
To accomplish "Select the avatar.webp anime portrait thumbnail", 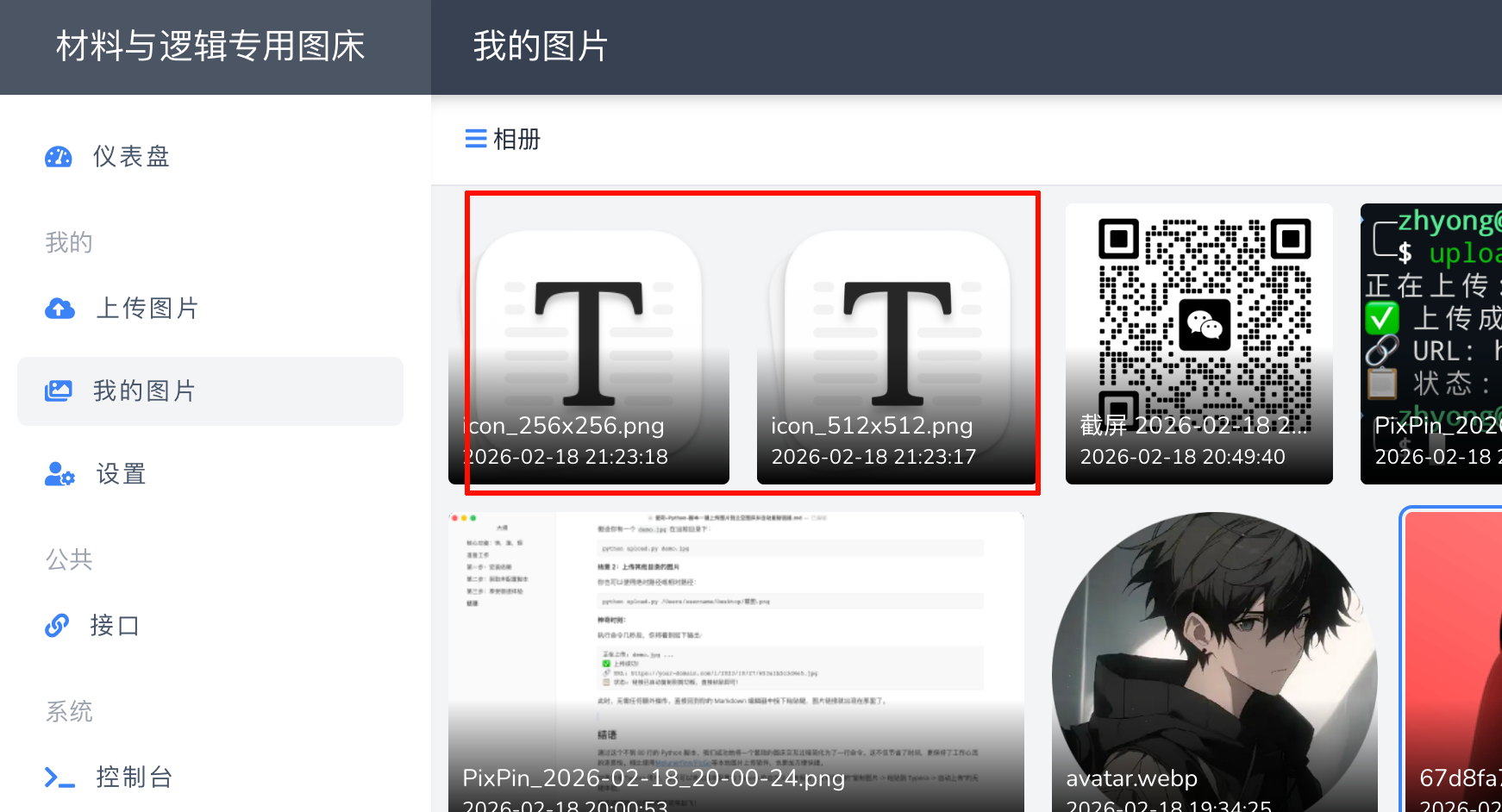I will point(1214,662).
